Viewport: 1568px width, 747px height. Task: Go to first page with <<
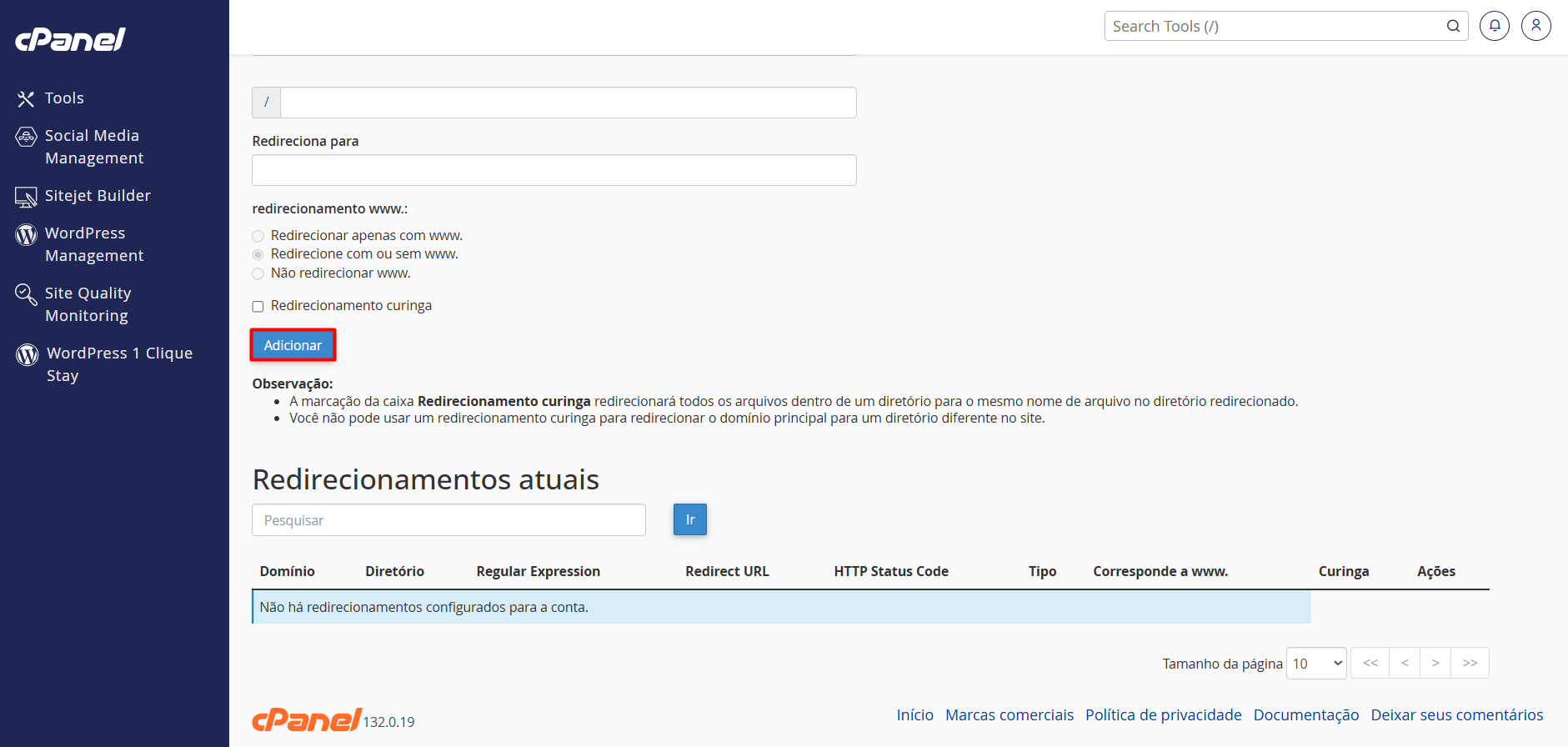pyautogui.click(x=1370, y=663)
